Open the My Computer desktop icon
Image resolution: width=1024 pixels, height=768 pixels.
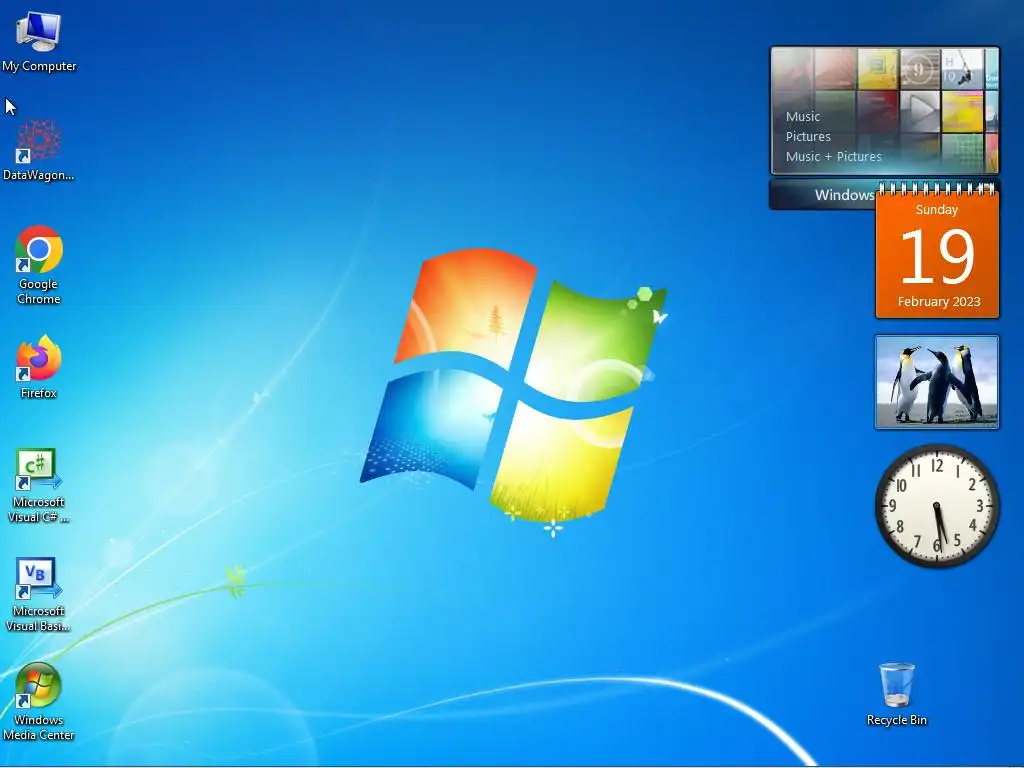(x=39, y=40)
